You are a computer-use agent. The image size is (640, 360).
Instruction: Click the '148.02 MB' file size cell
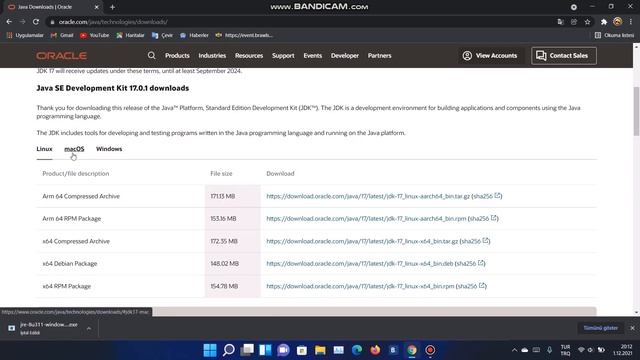[224, 264]
